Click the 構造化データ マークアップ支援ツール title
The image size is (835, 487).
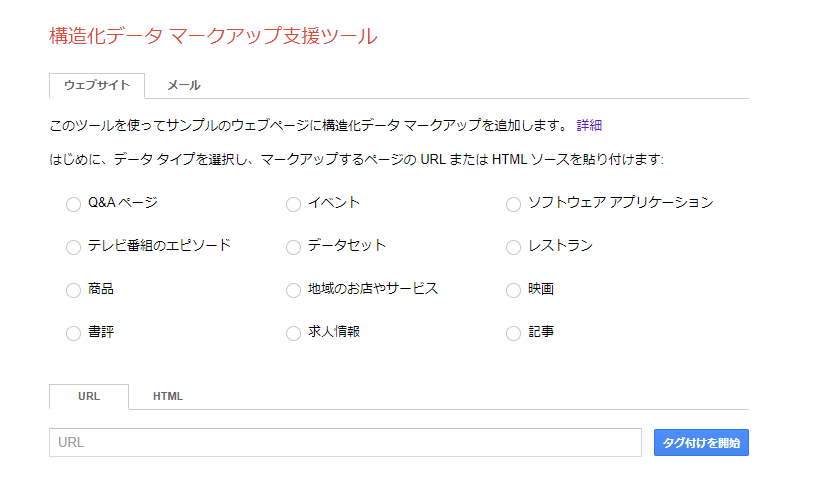[213, 37]
